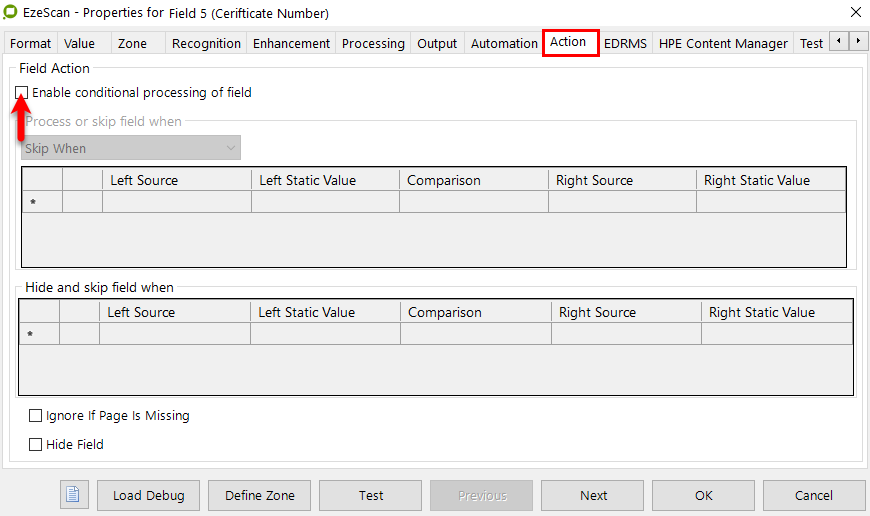This screenshot has height=516, width=870.
Task: Tick Ignore If Page Is Missing
Action: pyautogui.click(x=36, y=416)
